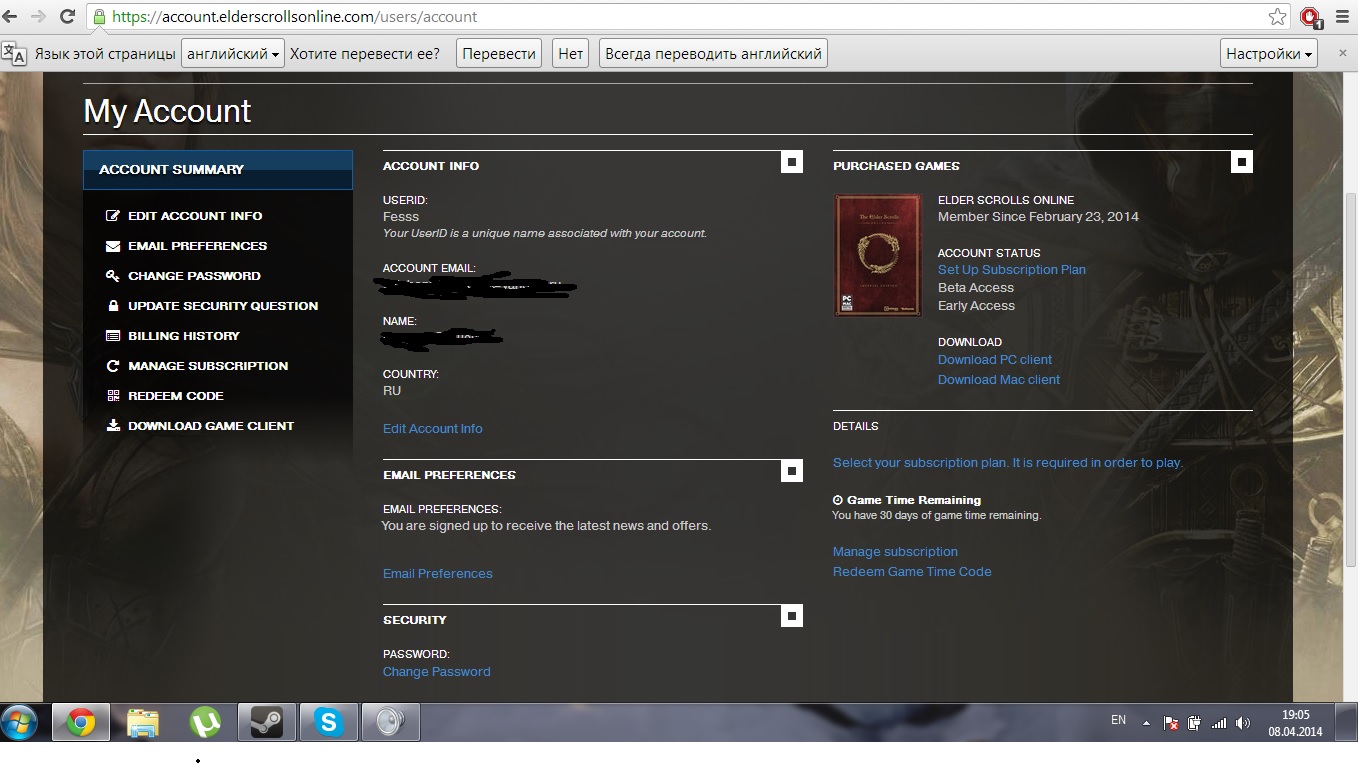This screenshot has height=768, width=1366.
Task: Click Set Up Subscription Plan link
Action: pyautogui.click(x=1012, y=269)
